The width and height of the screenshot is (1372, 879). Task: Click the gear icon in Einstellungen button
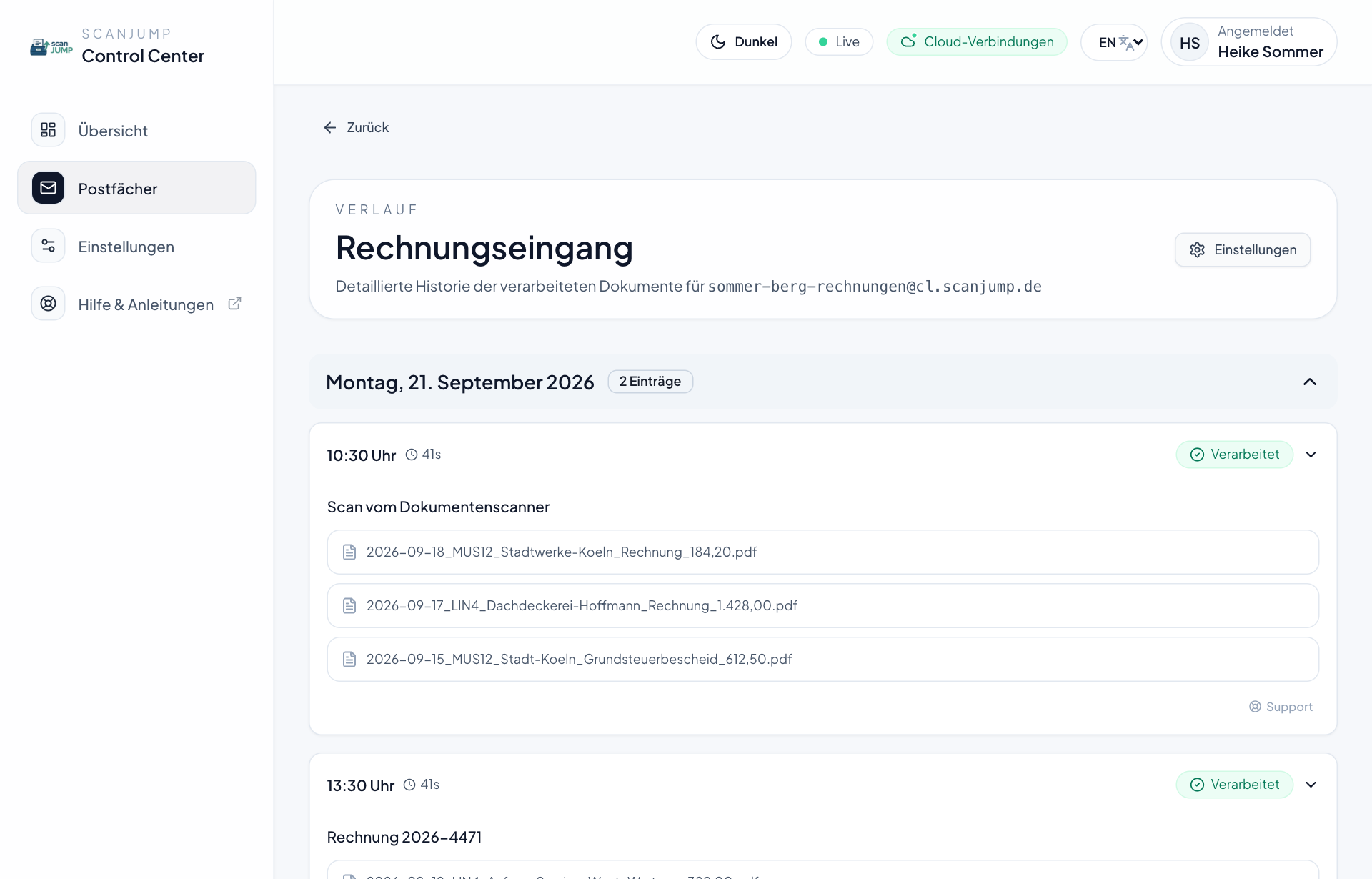(1198, 250)
